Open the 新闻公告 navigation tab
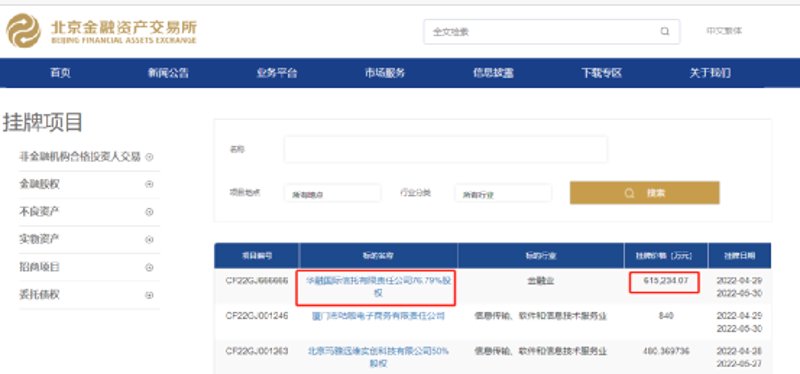The image size is (800, 374). click(x=168, y=73)
